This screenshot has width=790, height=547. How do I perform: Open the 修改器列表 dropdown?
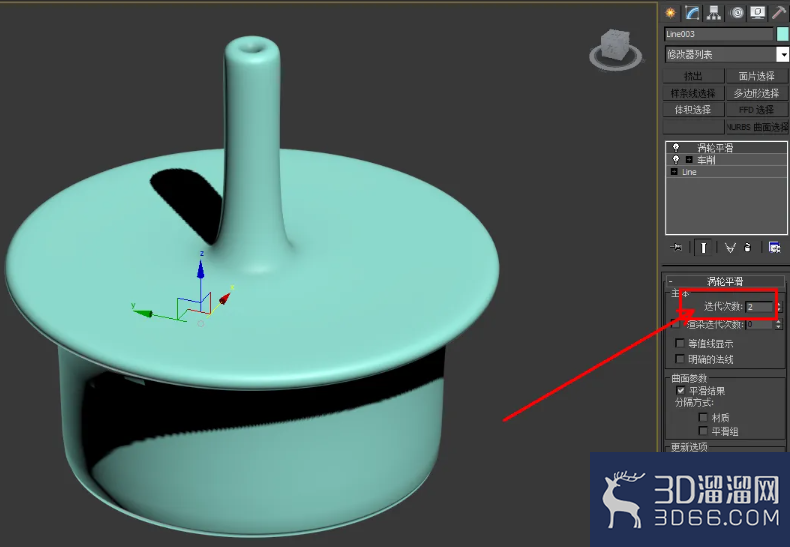(x=782, y=54)
